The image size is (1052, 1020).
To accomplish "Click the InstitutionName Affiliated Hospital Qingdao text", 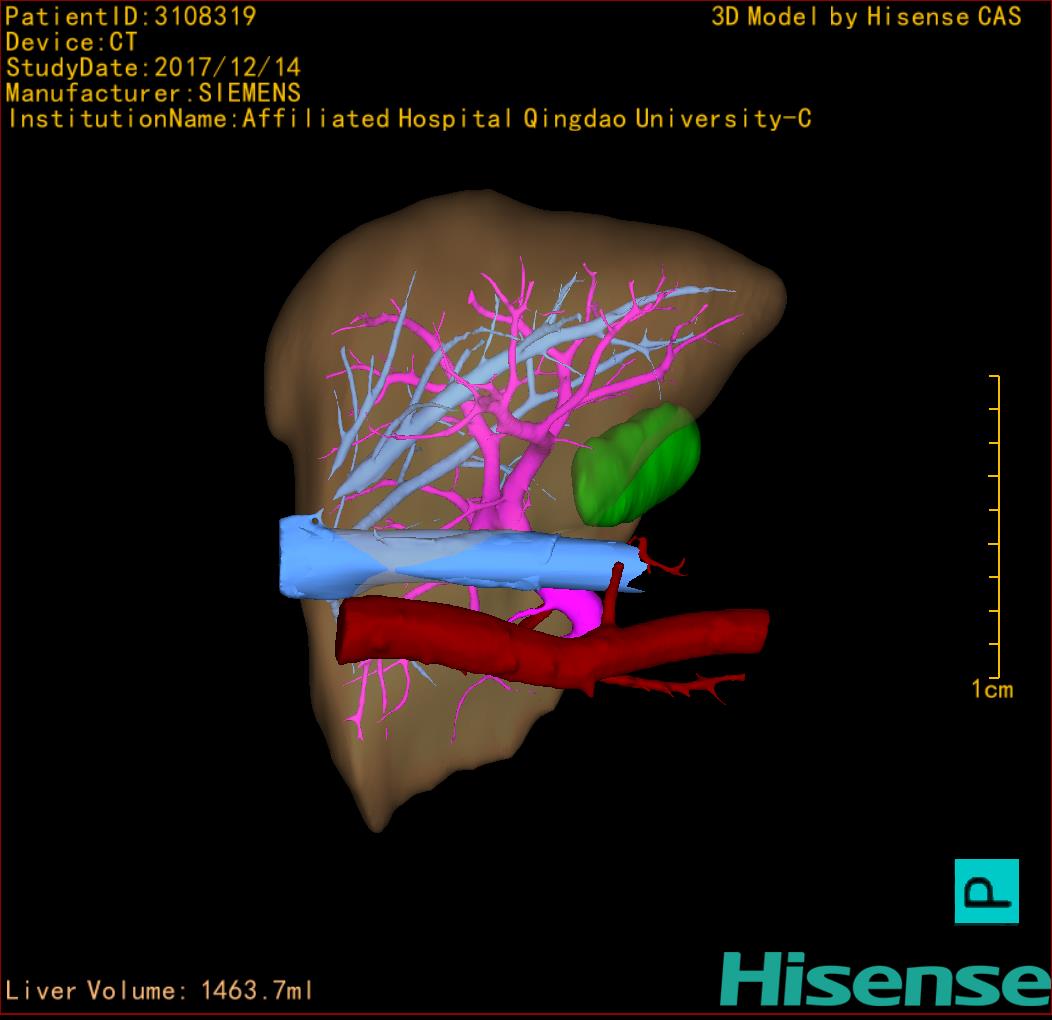I will pos(409,119).
